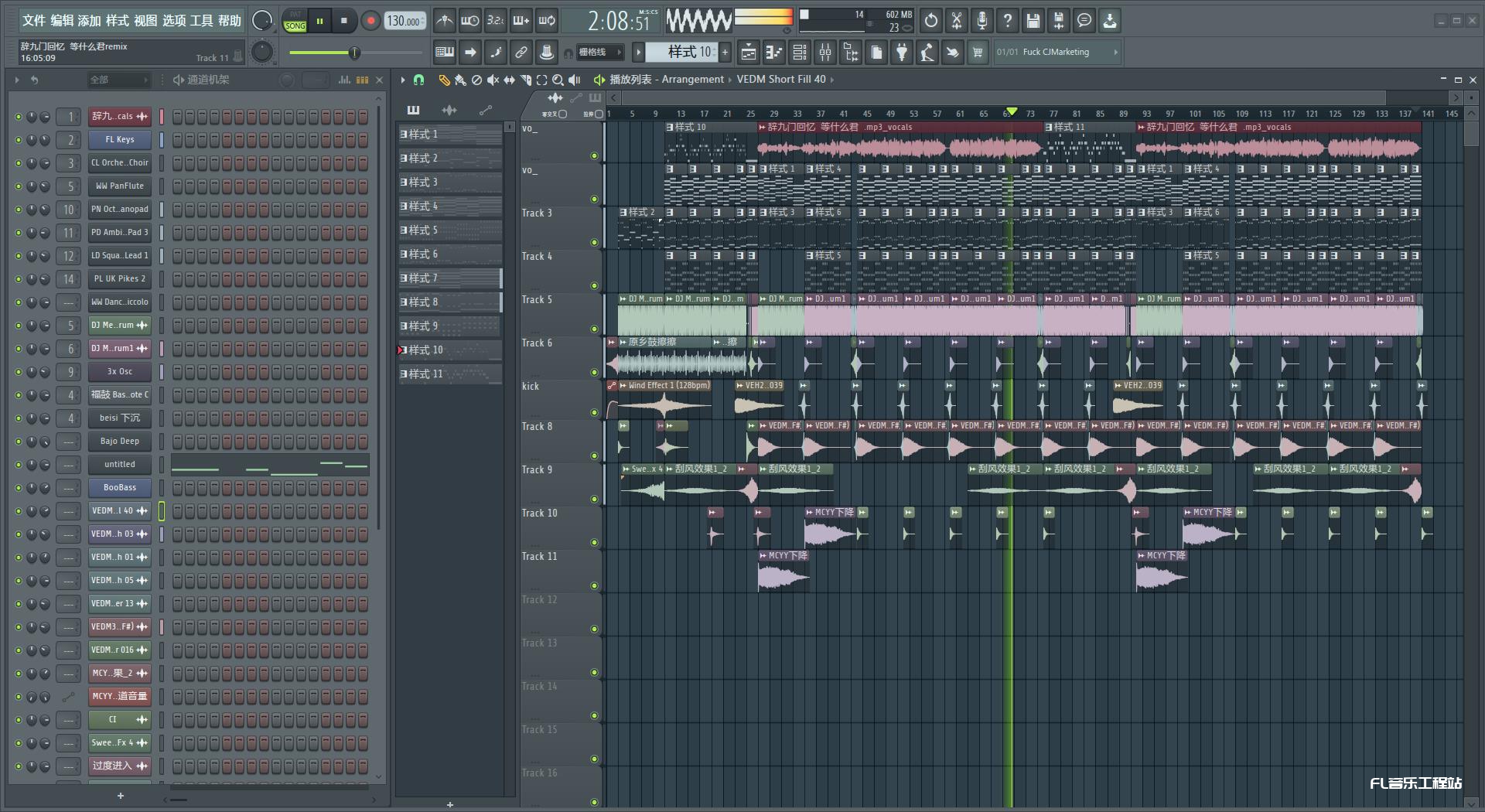Open the help question mark icon

coord(1008,21)
